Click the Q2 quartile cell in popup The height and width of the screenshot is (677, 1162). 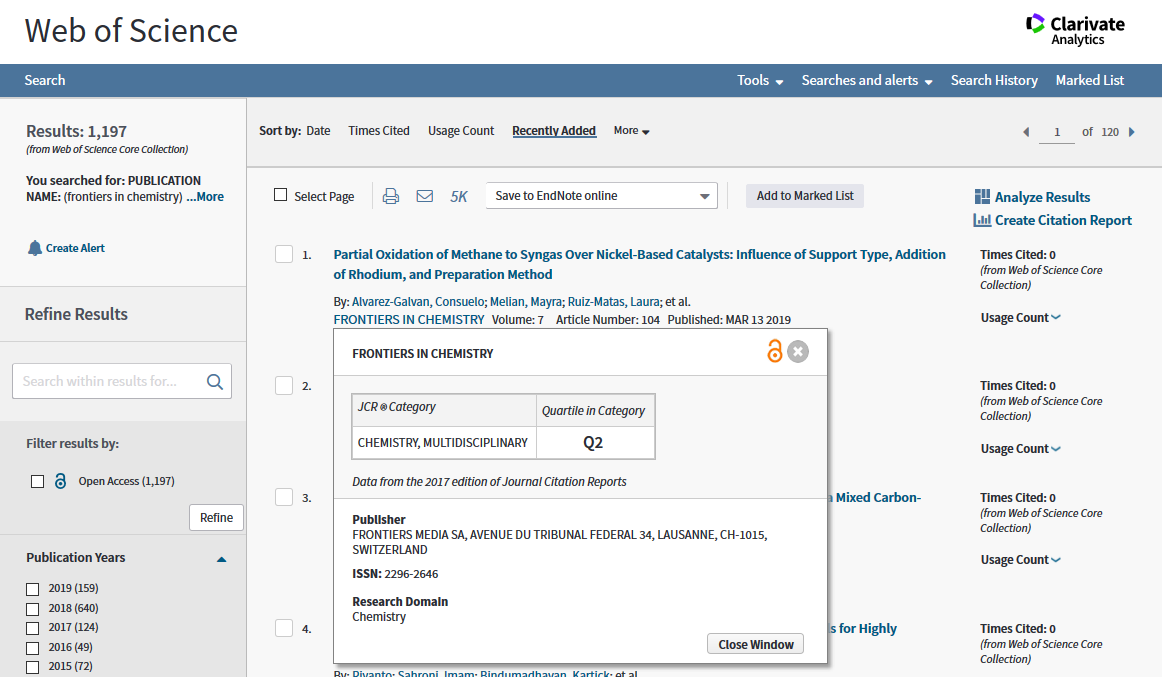click(x=595, y=443)
